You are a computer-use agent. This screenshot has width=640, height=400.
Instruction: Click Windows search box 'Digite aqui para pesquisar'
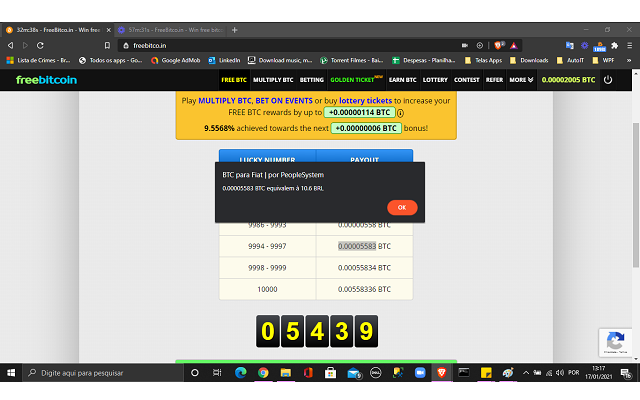104,373
